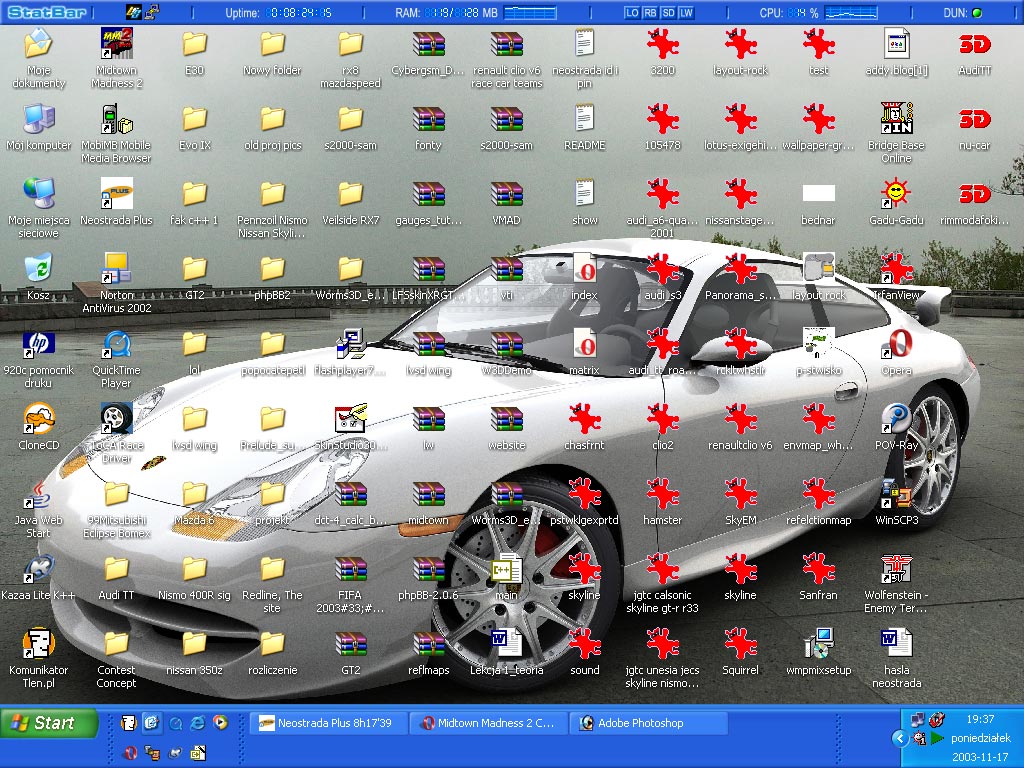The image size is (1024, 768).
Task: Switch to Midtown Madness 2 taskbar window
Action: tap(488, 723)
